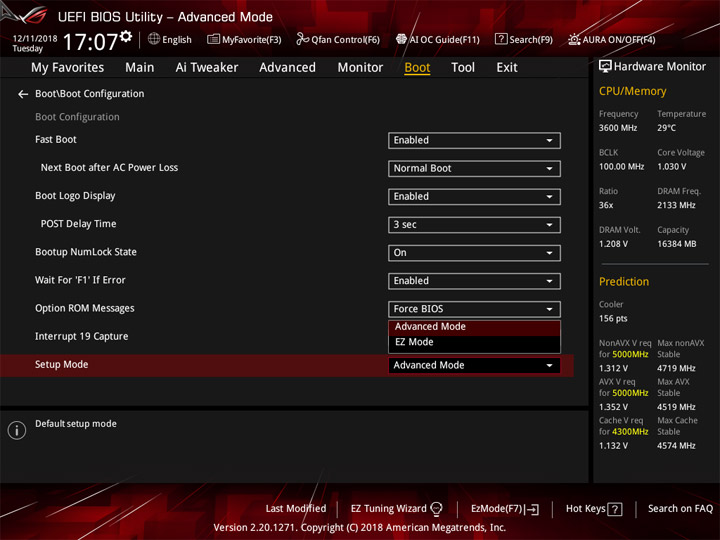Click the EzMode exit arrow icon
Image resolution: width=720 pixels, height=540 pixels.
(532, 509)
